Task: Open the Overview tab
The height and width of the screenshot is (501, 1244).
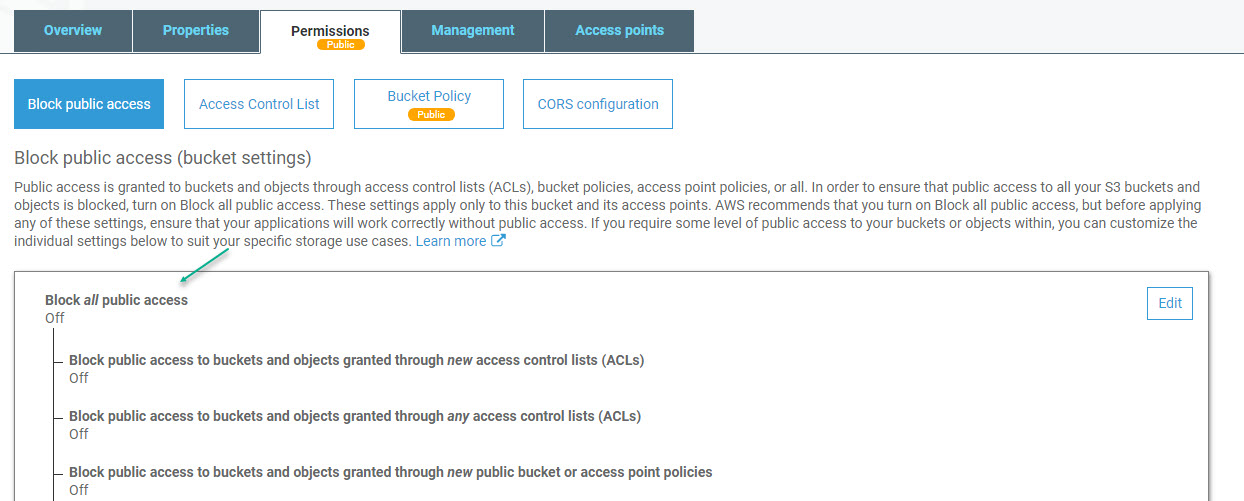Action: tap(73, 30)
